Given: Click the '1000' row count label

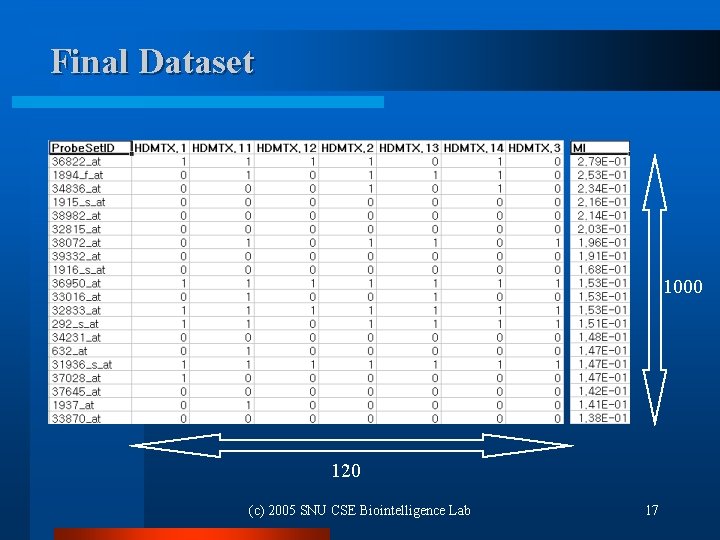Looking at the screenshot, I should pos(683,287).
